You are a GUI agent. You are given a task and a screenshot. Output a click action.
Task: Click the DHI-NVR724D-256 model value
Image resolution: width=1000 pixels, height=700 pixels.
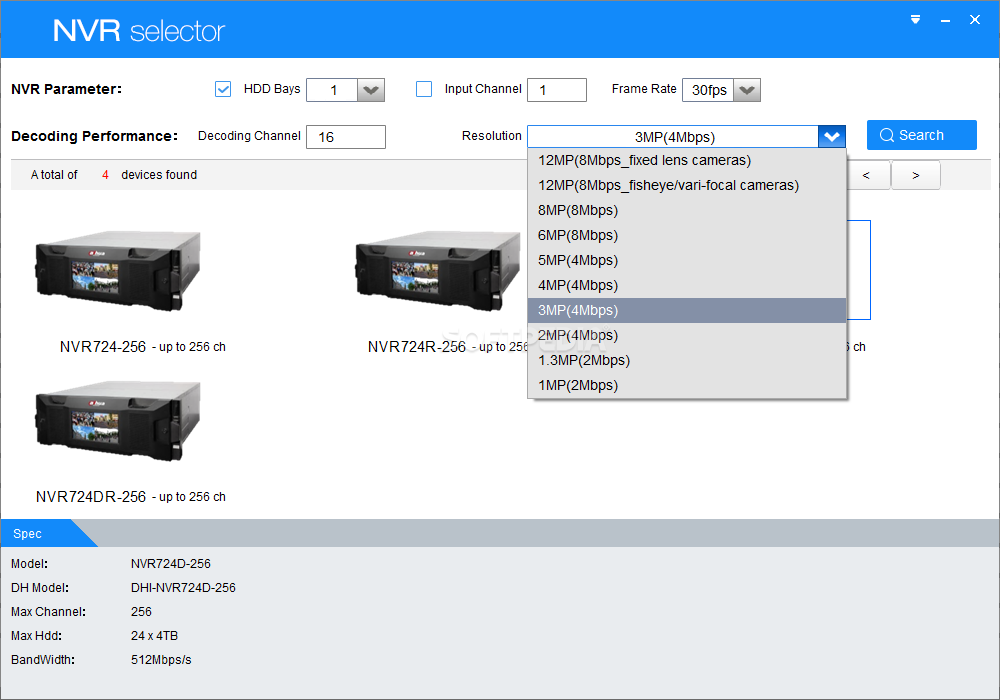pos(183,588)
